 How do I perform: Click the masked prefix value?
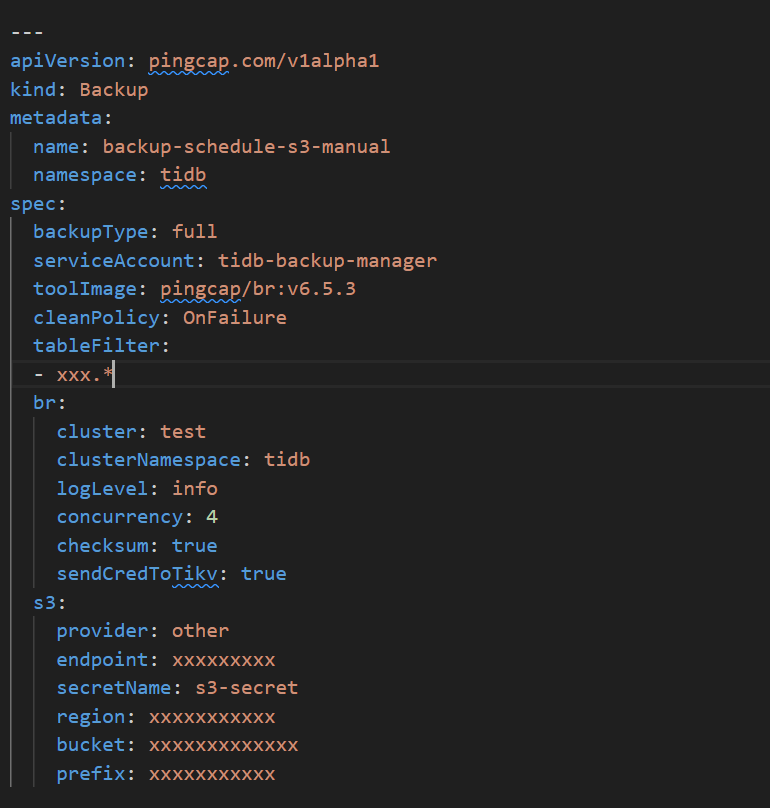click(x=212, y=773)
